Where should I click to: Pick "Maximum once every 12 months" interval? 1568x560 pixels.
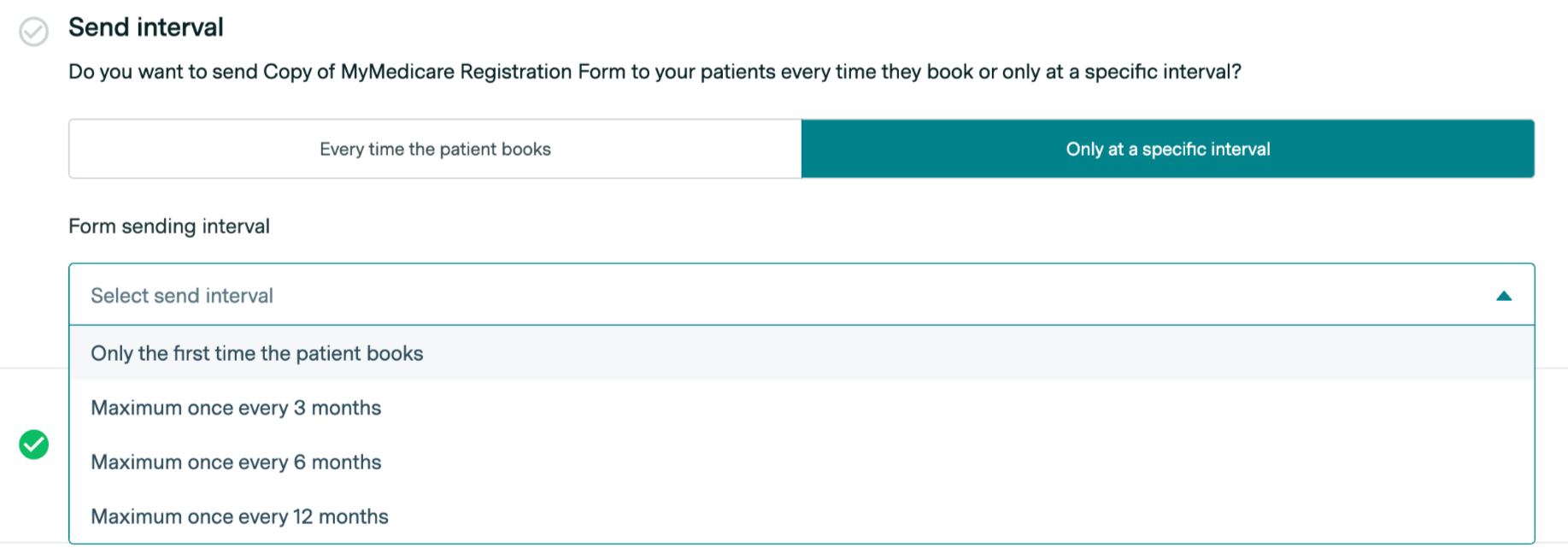[239, 516]
